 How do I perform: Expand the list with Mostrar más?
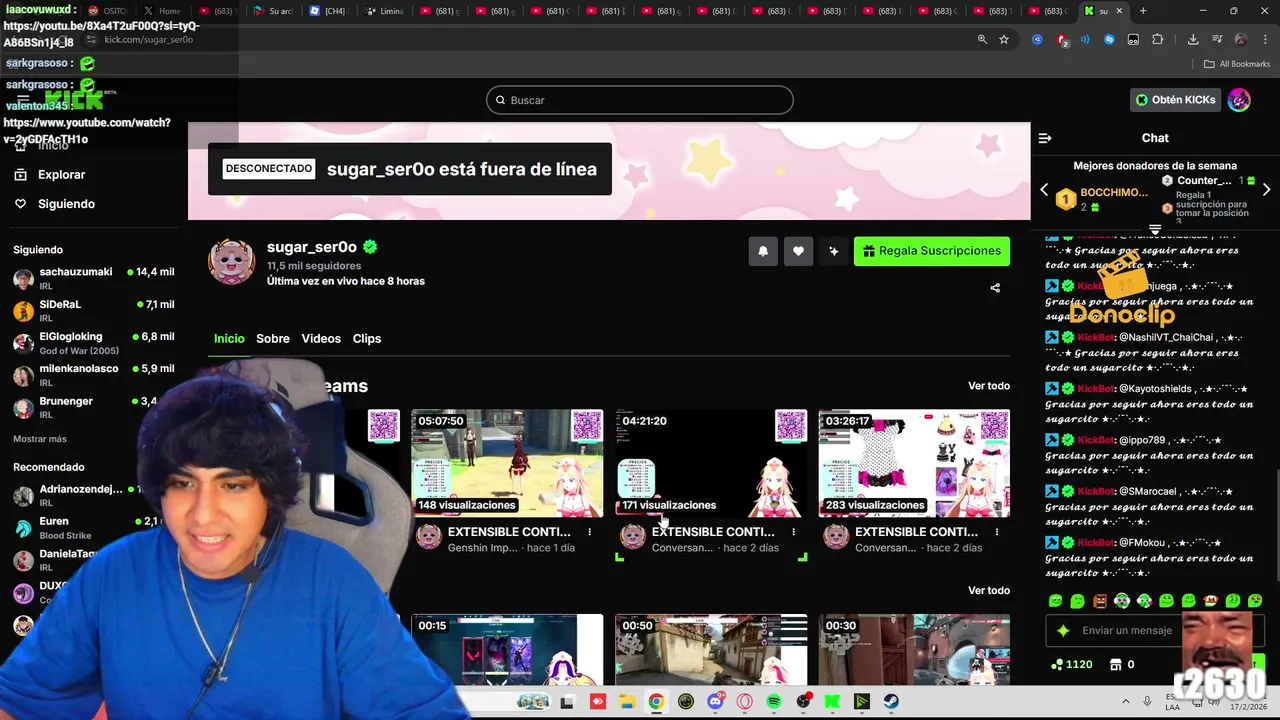(x=40, y=439)
